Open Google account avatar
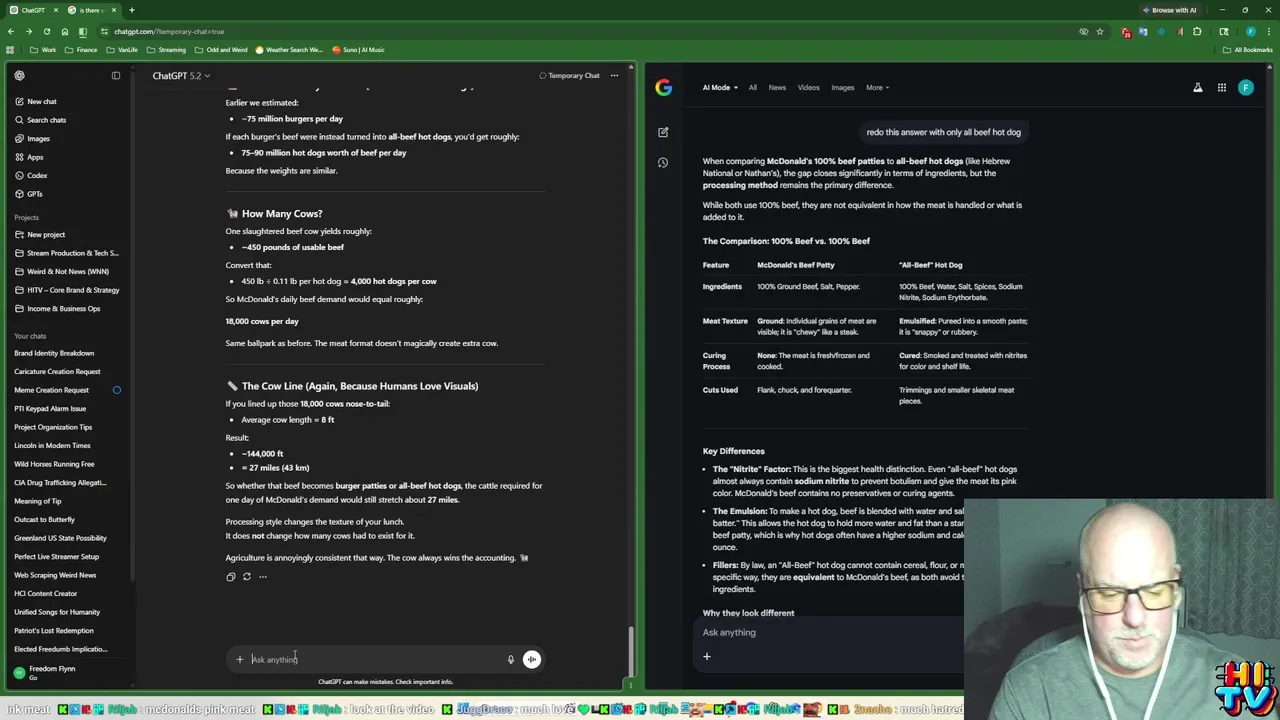 click(1246, 88)
